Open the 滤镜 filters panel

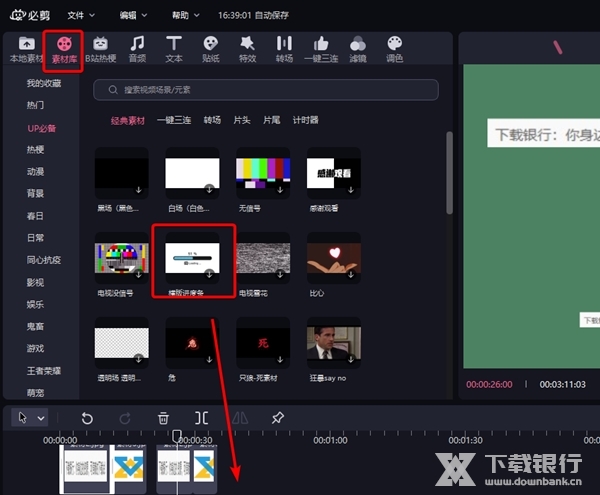click(358, 50)
